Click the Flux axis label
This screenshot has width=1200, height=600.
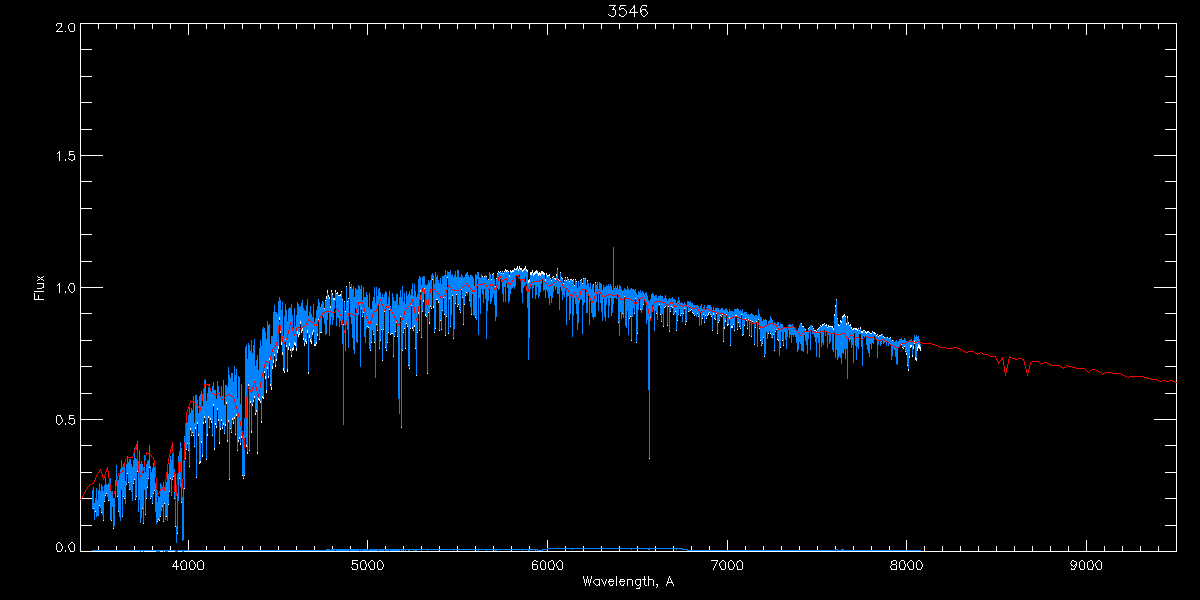coord(40,287)
